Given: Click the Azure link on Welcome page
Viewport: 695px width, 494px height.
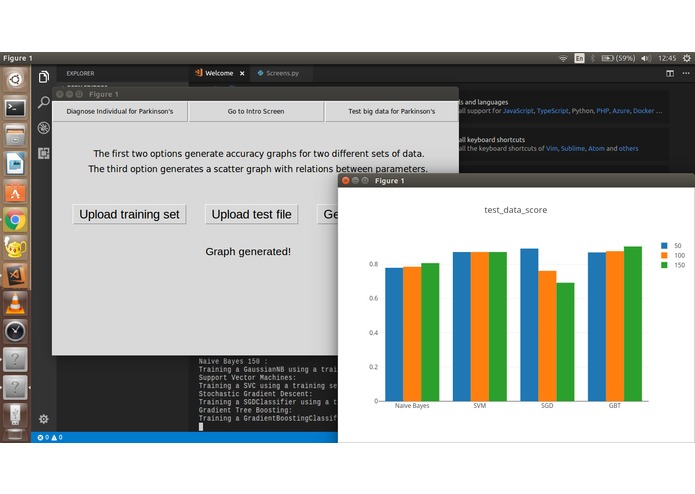Looking at the screenshot, I should tap(621, 111).
